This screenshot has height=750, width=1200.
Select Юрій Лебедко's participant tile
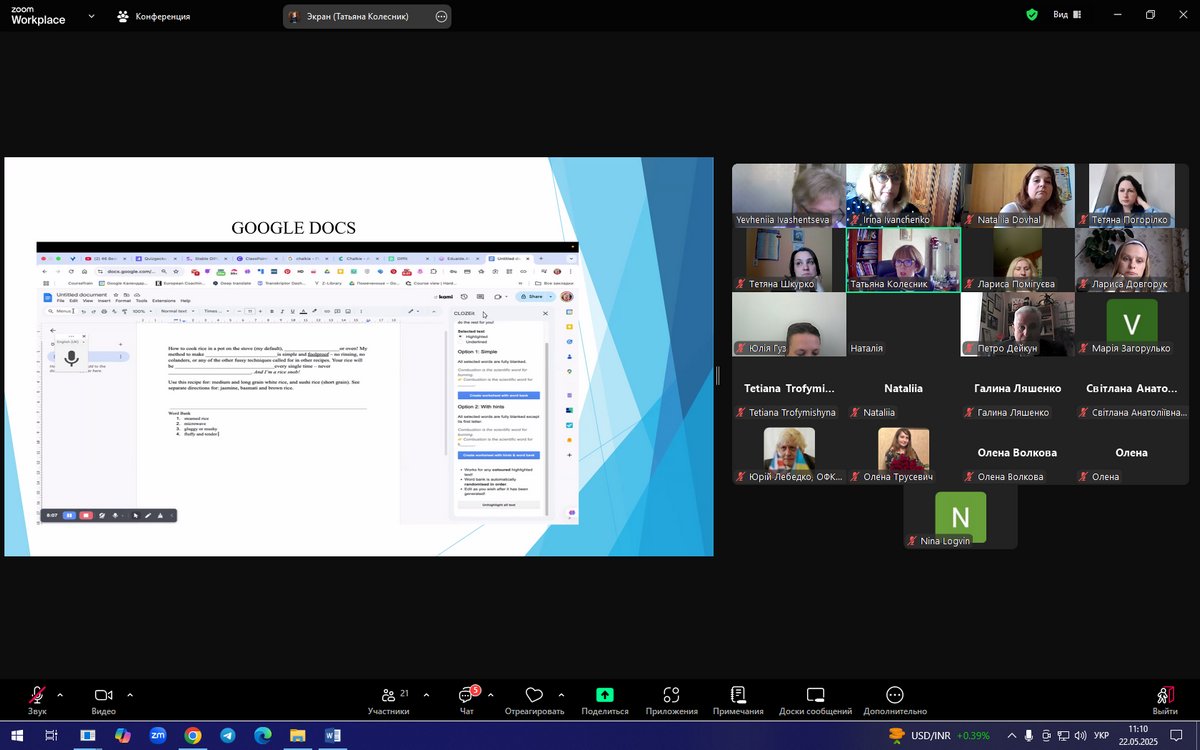pos(789,453)
